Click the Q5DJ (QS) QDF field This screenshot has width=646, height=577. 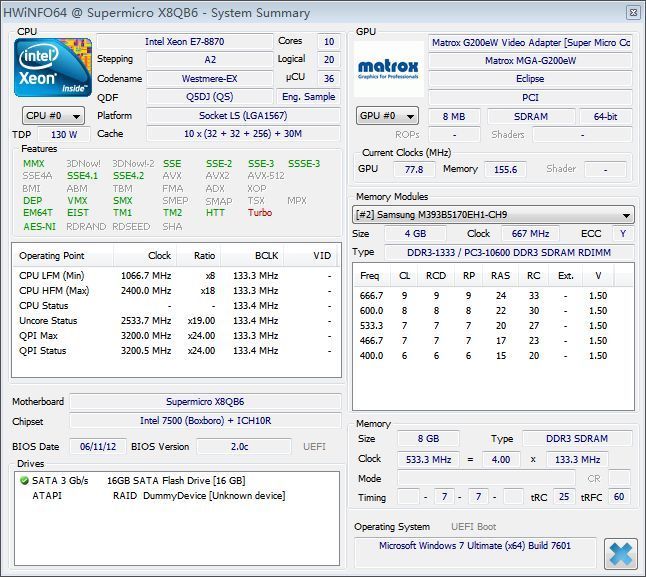point(210,97)
